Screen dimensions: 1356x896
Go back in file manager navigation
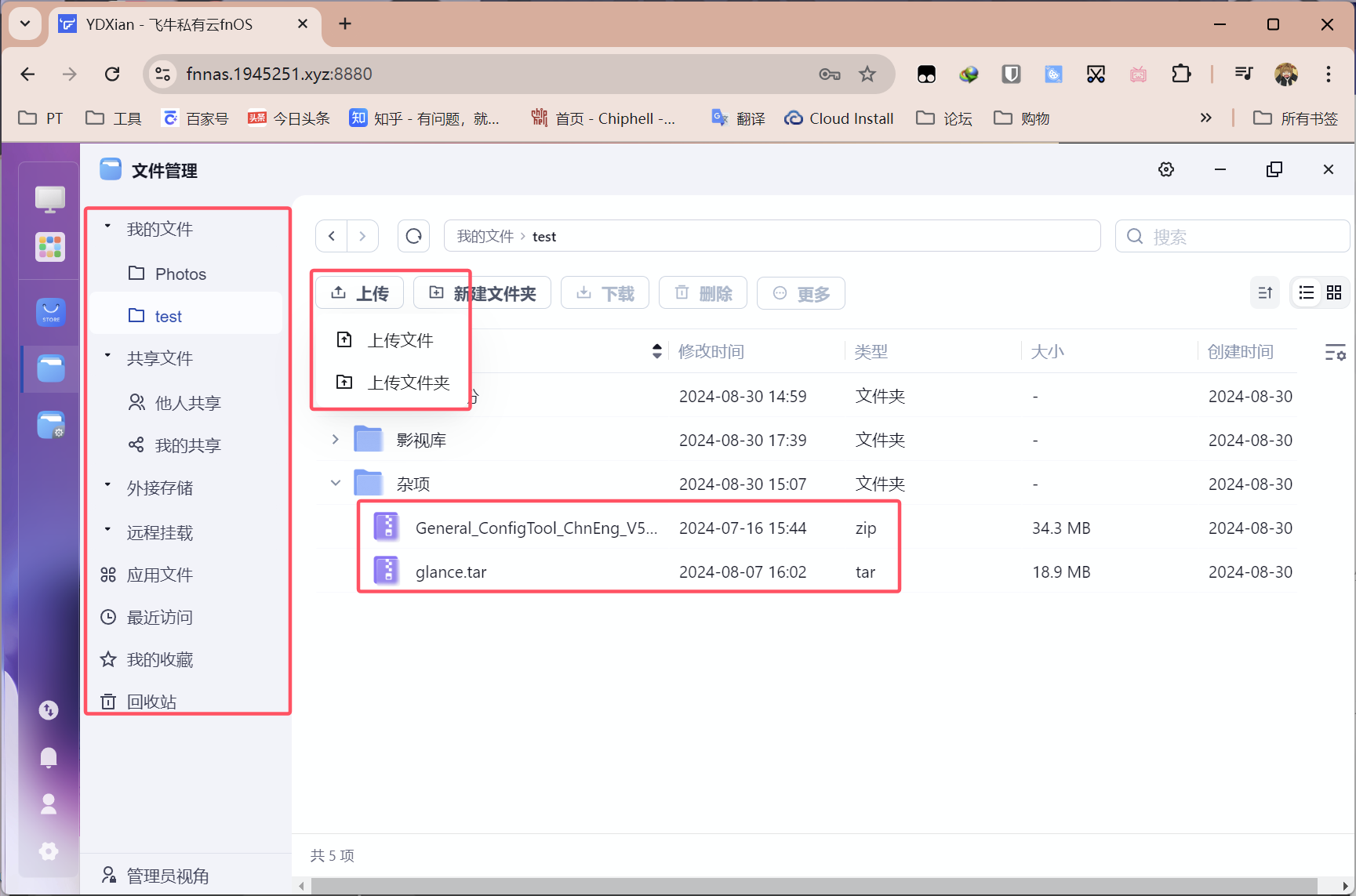pyautogui.click(x=332, y=236)
